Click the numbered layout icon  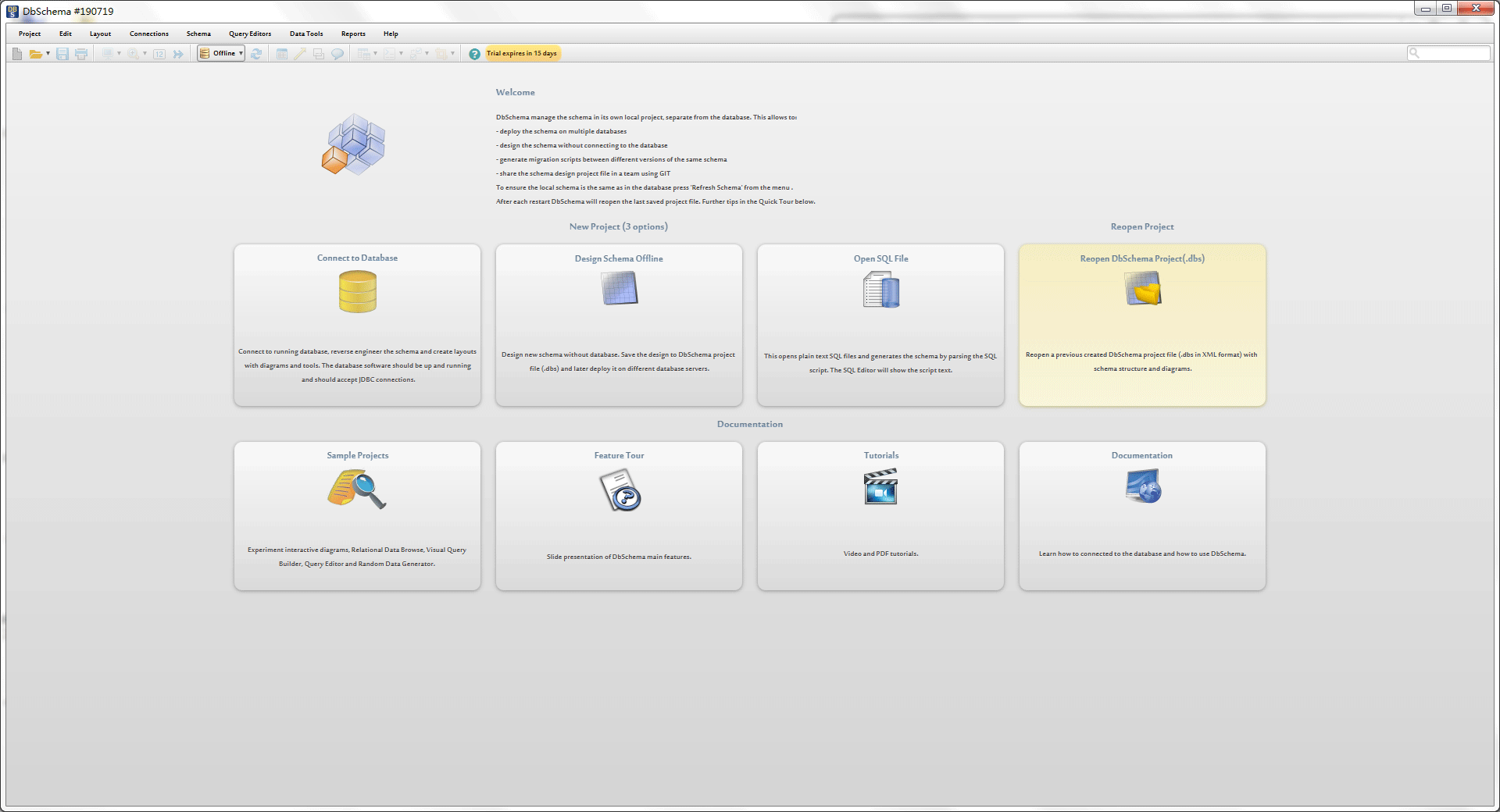(x=159, y=54)
